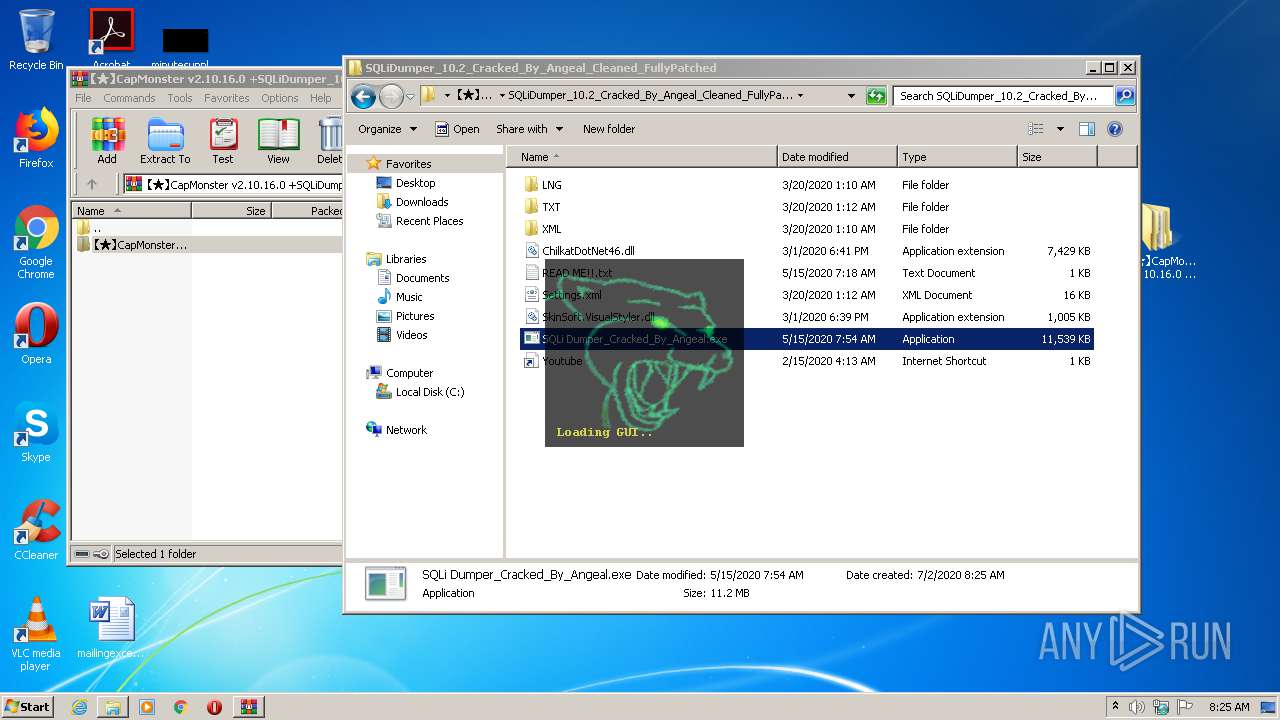Open the Tools menu in WinRAR
1280x720 pixels.
point(180,98)
